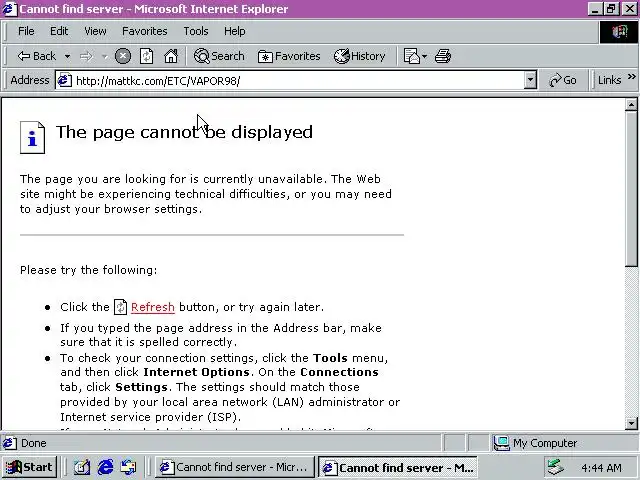
Task: Minimize the Internet Explorer window
Action: pos(595,9)
